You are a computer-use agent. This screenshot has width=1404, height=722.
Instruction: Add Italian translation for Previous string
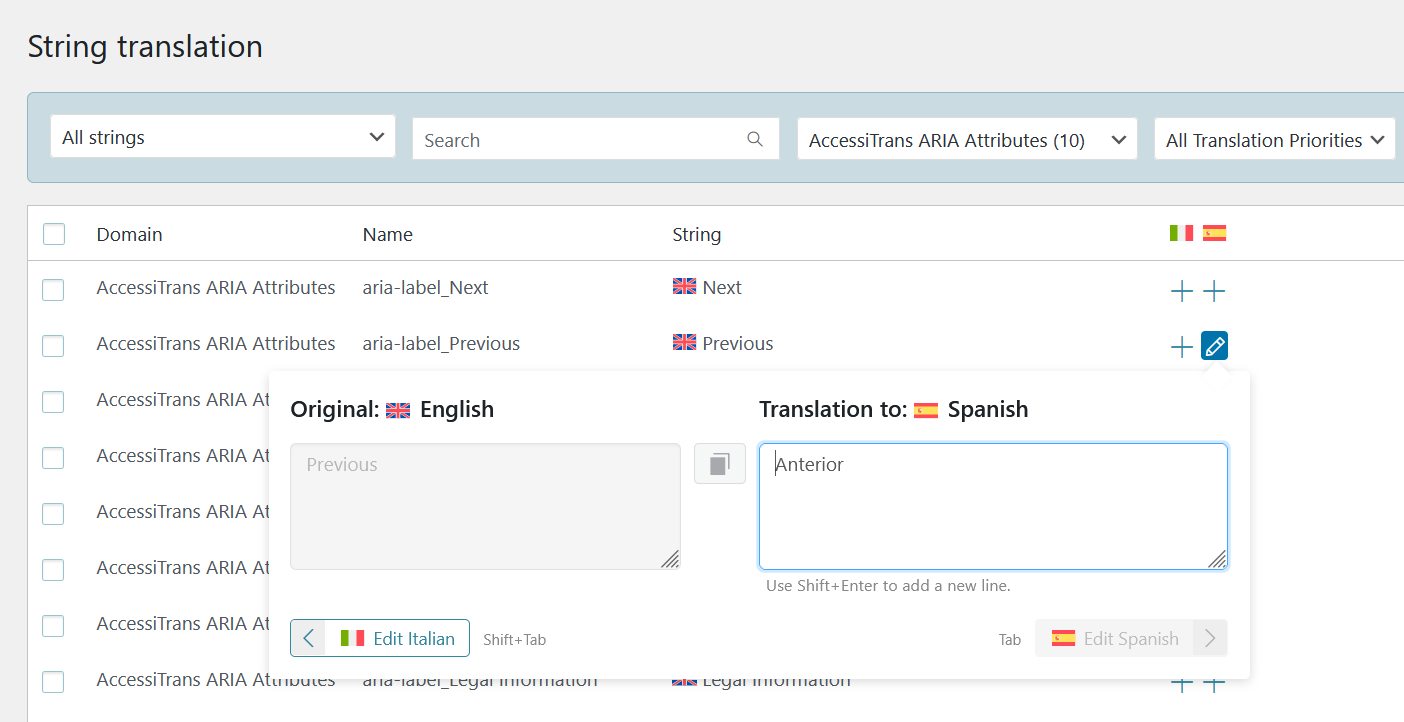coord(1182,347)
